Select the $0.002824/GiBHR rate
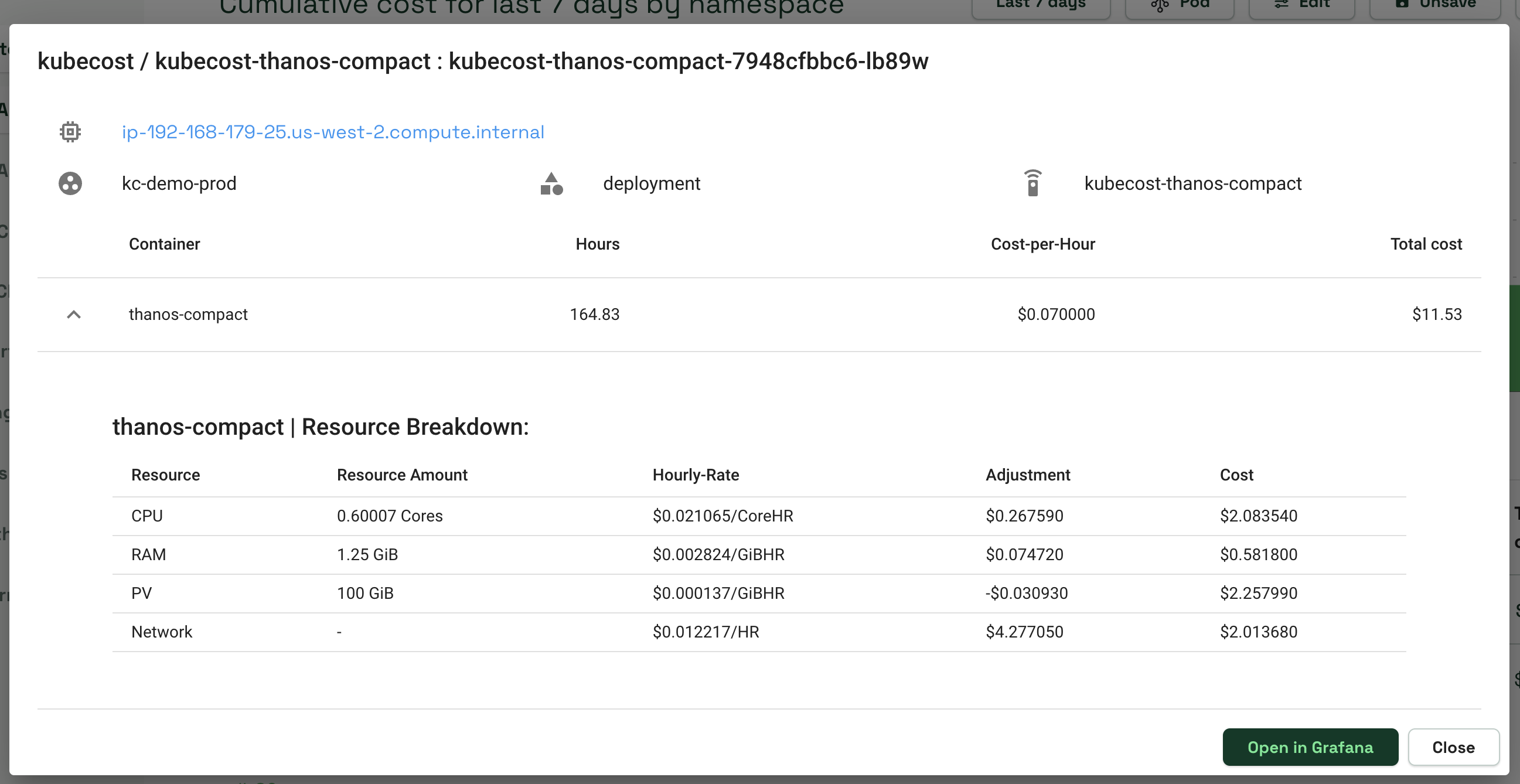Viewport: 1520px width, 784px height. tap(719, 554)
